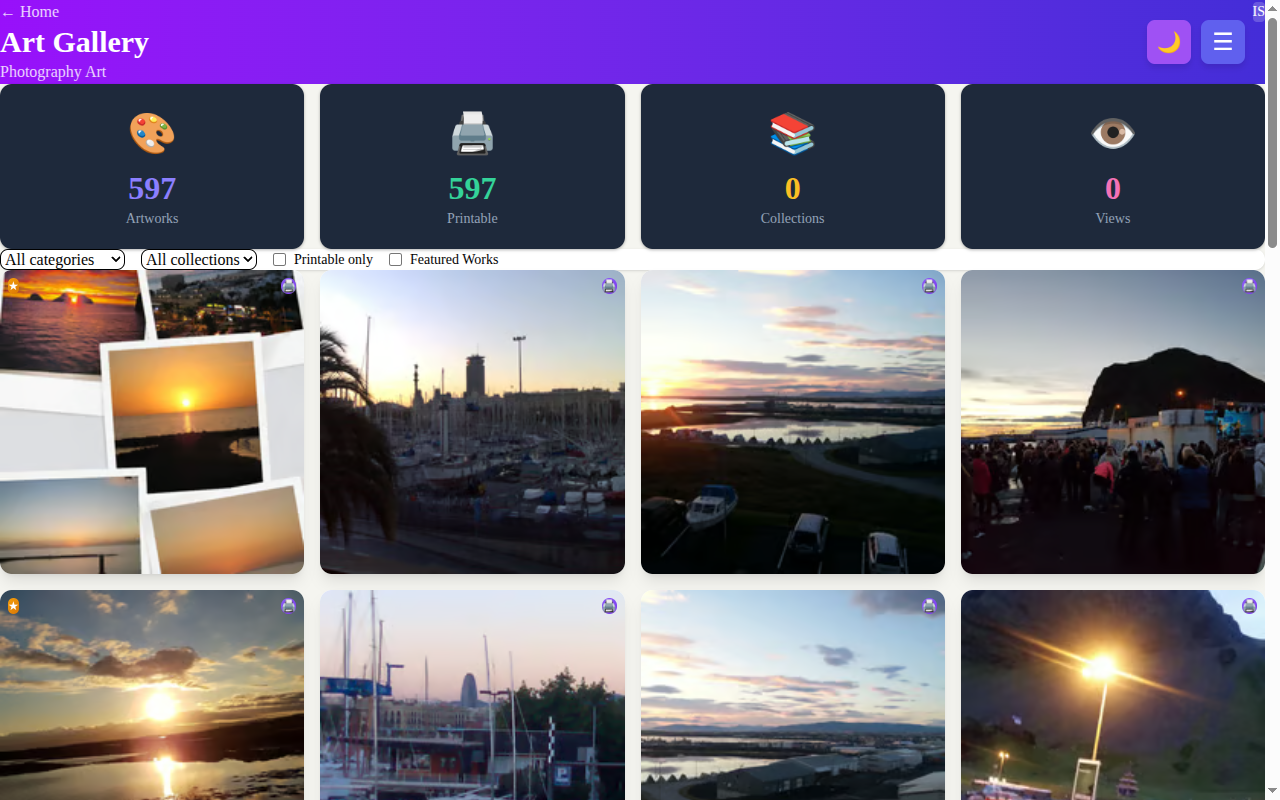Click the printer icon on the street lamp photo
The height and width of the screenshot is (800, 1280).
(1249, 606)
